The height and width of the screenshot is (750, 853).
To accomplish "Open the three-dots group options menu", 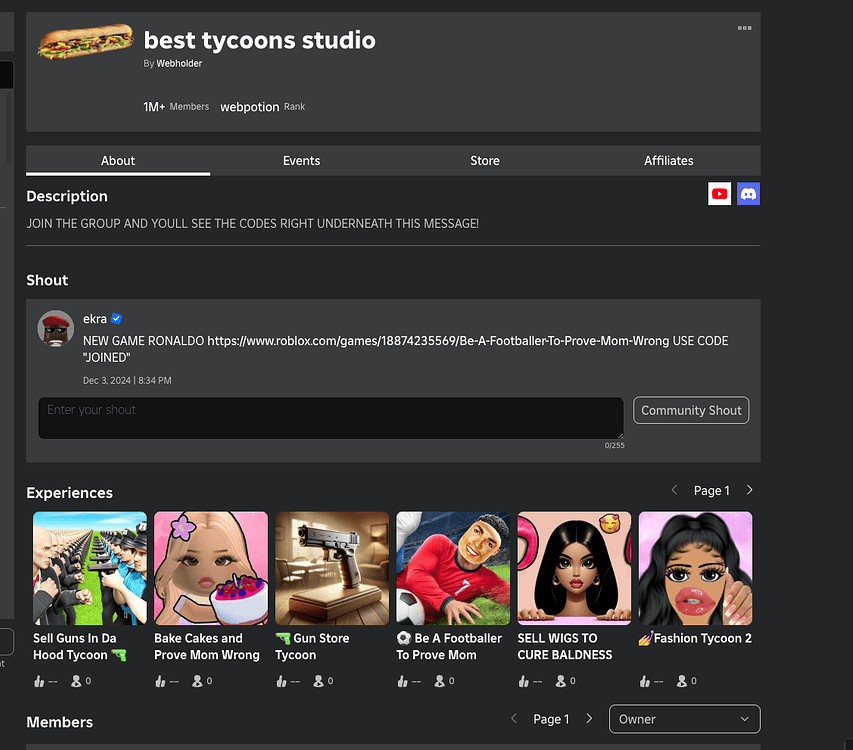I will point(744,28).
